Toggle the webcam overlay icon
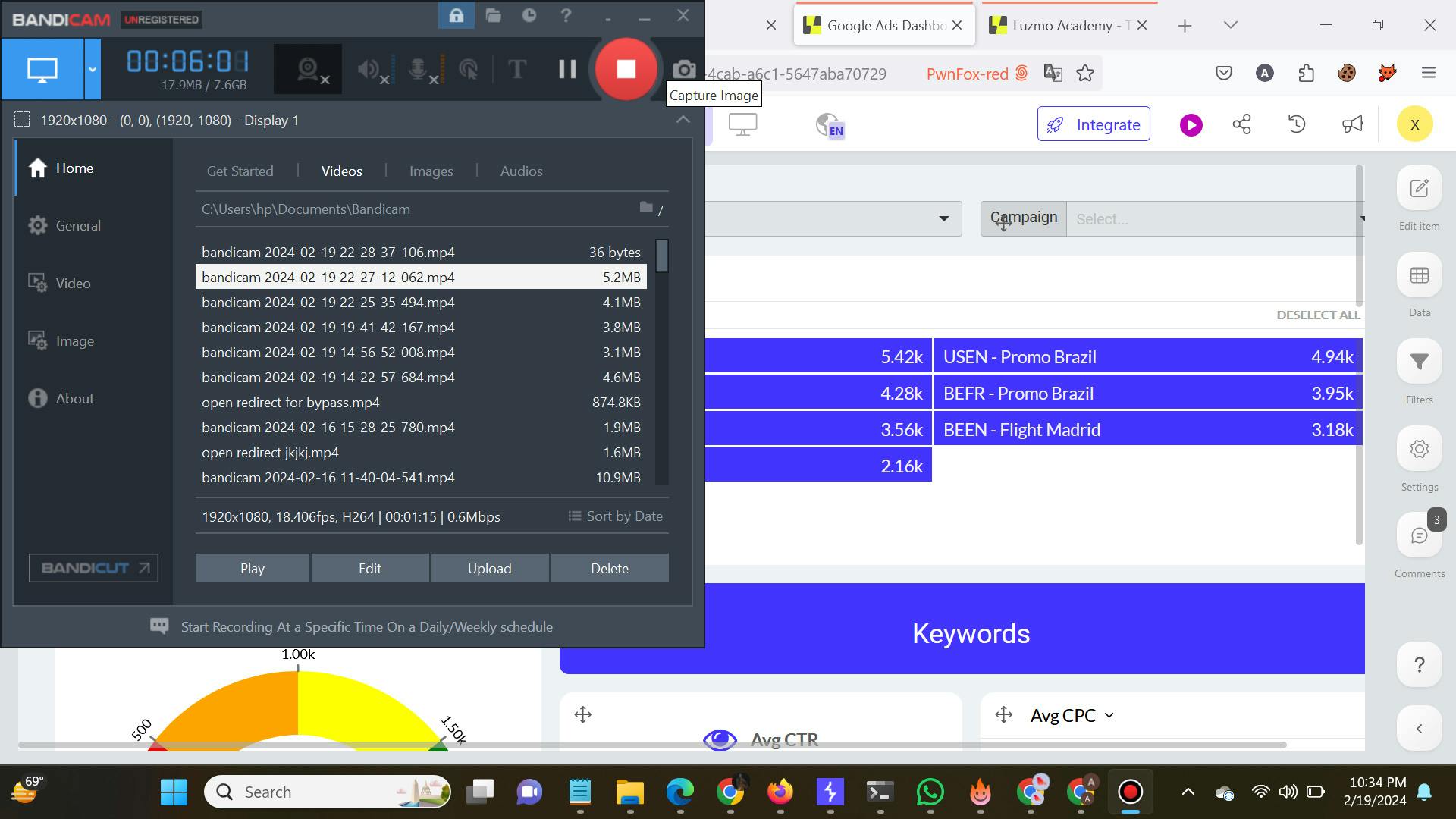The width and height of the screenshot is (1456, 819). point(307,69)
